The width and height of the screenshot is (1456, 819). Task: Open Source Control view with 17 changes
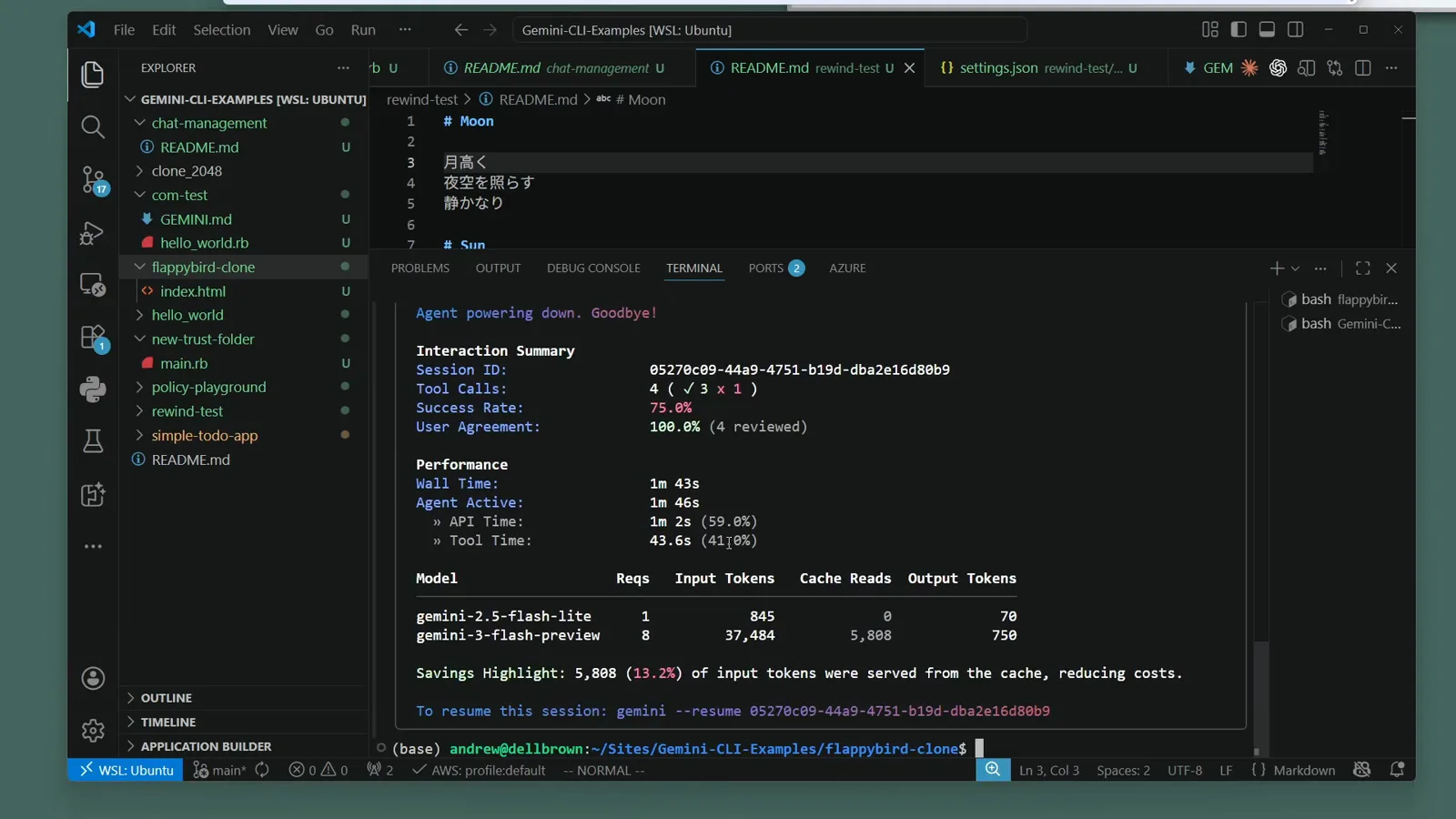[x=93, y=179]
